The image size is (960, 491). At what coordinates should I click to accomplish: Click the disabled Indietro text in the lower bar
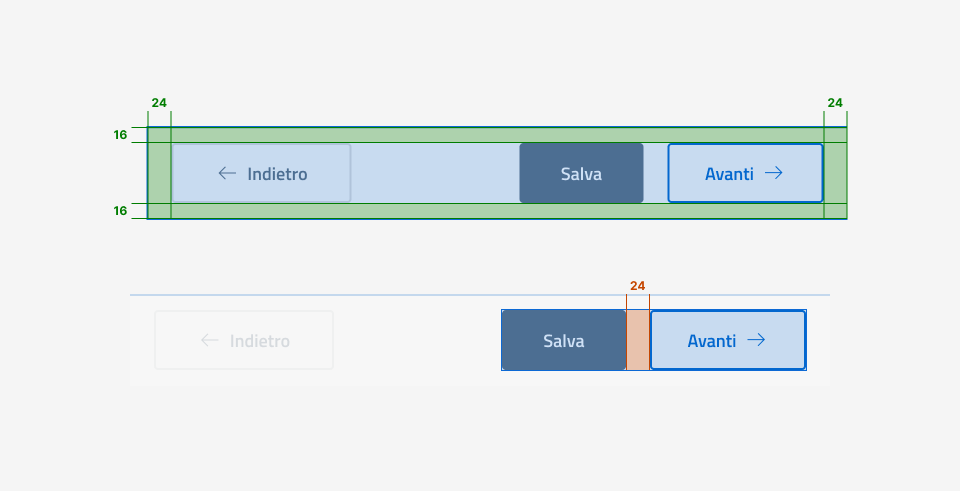[x=260, y=341]
